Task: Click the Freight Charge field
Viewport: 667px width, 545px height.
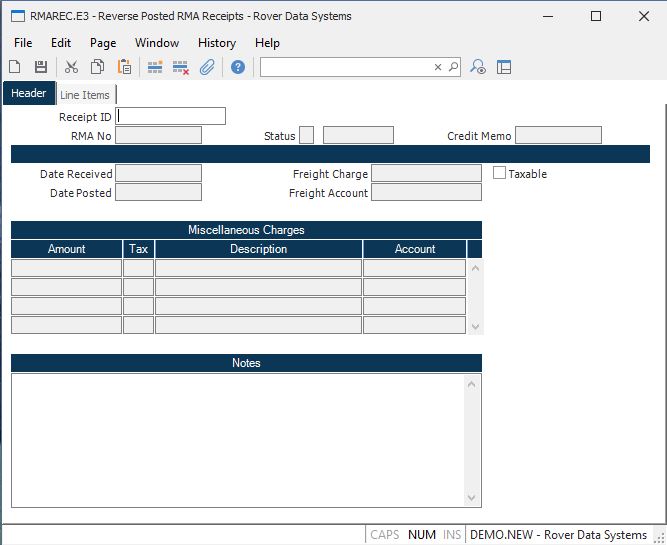Action: tap(426, 173)
